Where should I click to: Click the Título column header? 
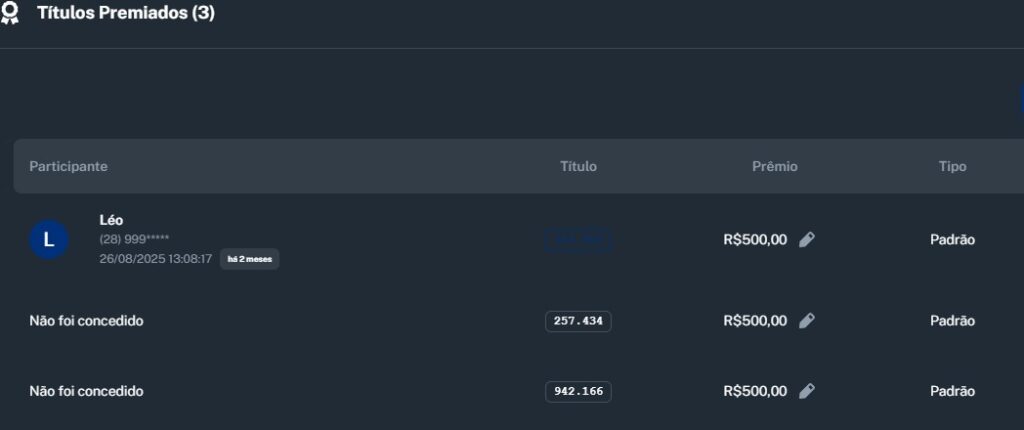[578, 166]
